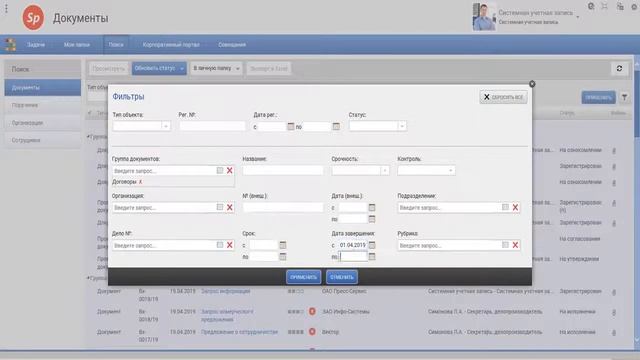Expand the Системная учетная запись user menu
The height and width of the screenshot is (360, 640).
[x=578, y=17]
